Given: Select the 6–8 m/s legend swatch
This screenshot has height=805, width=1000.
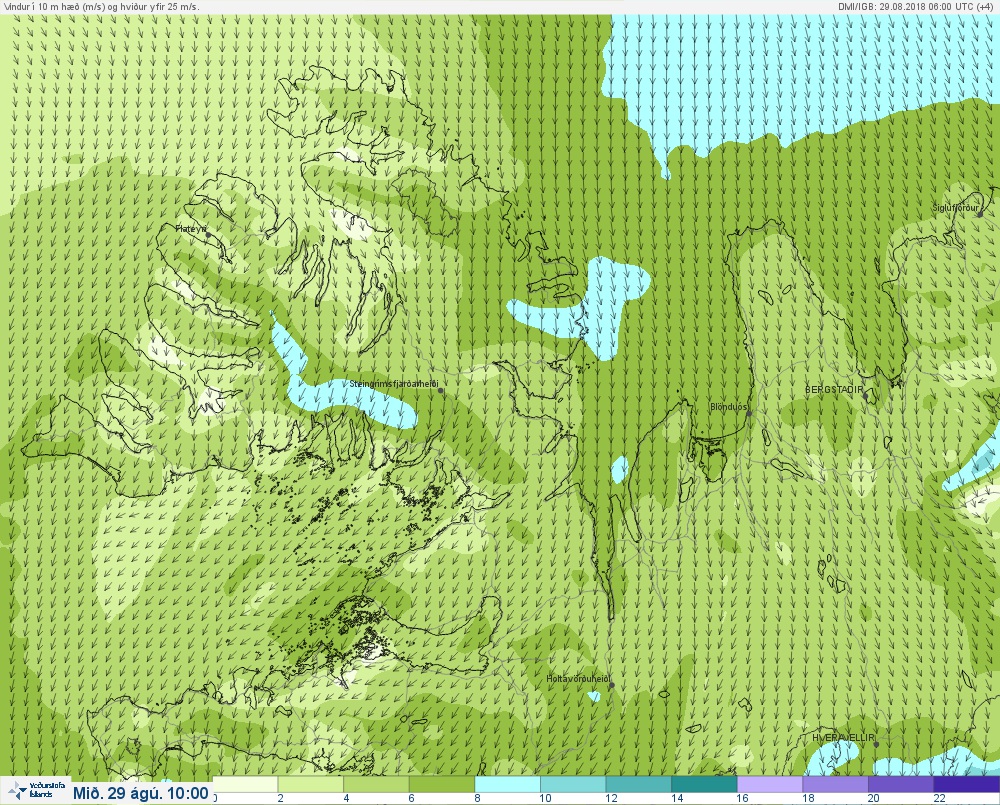Looking at the screenshot, I should [x=443, y=784].
